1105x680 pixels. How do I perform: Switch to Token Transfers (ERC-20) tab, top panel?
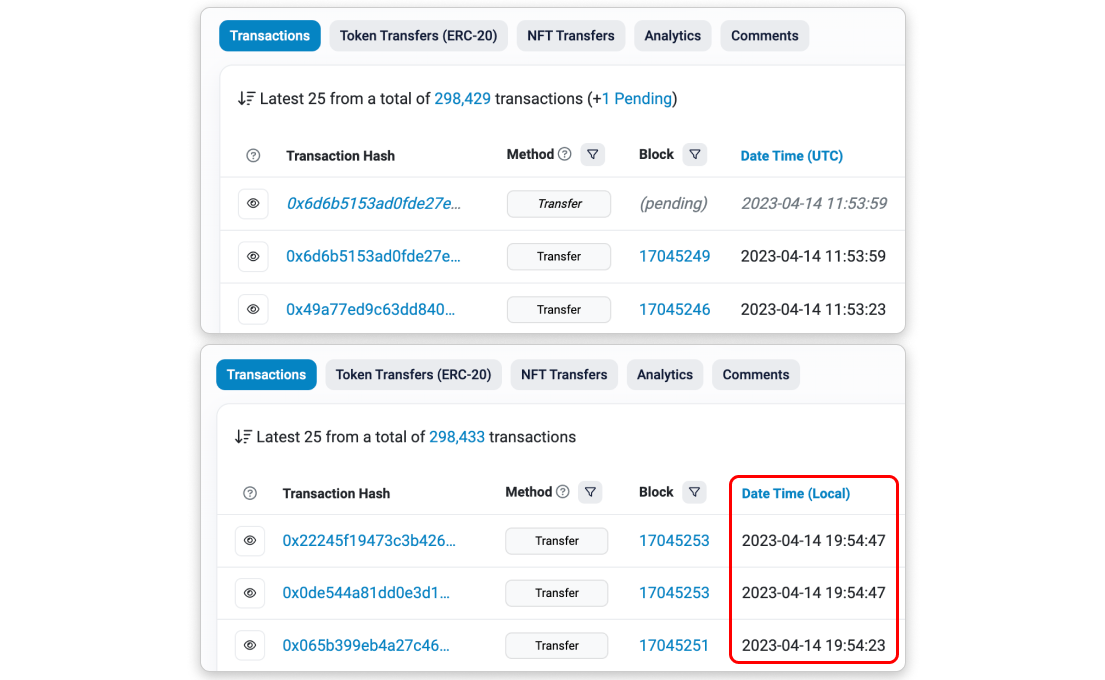pos(418,36)
